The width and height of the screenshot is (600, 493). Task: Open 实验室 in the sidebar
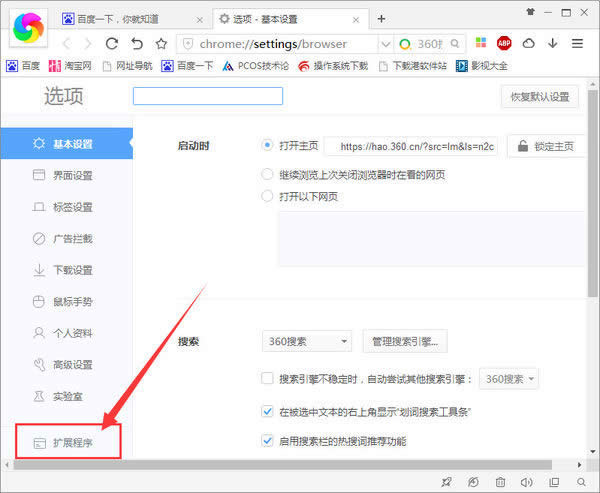(67, 396)
